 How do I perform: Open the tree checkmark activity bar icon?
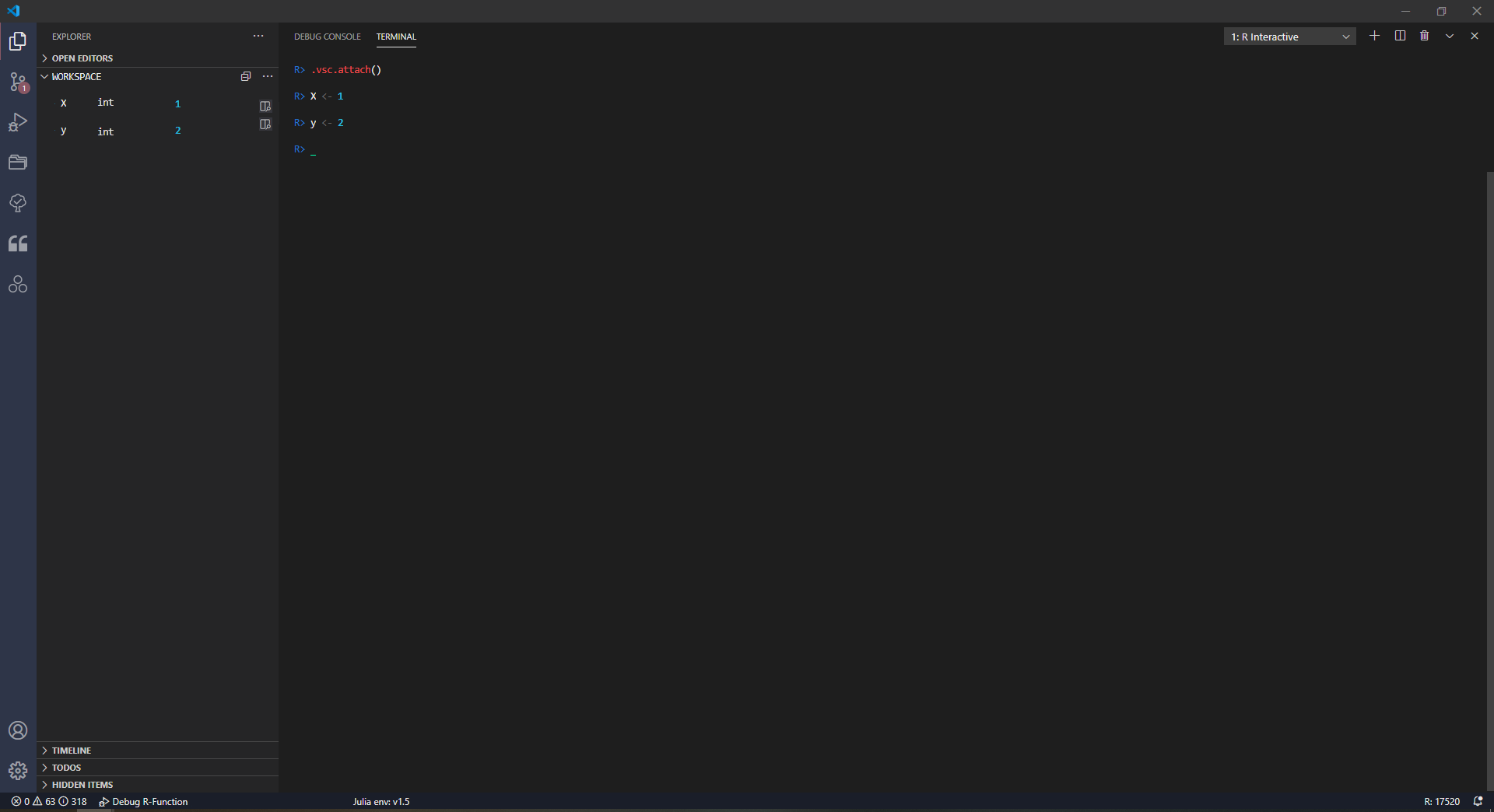[x=18, y=203]
